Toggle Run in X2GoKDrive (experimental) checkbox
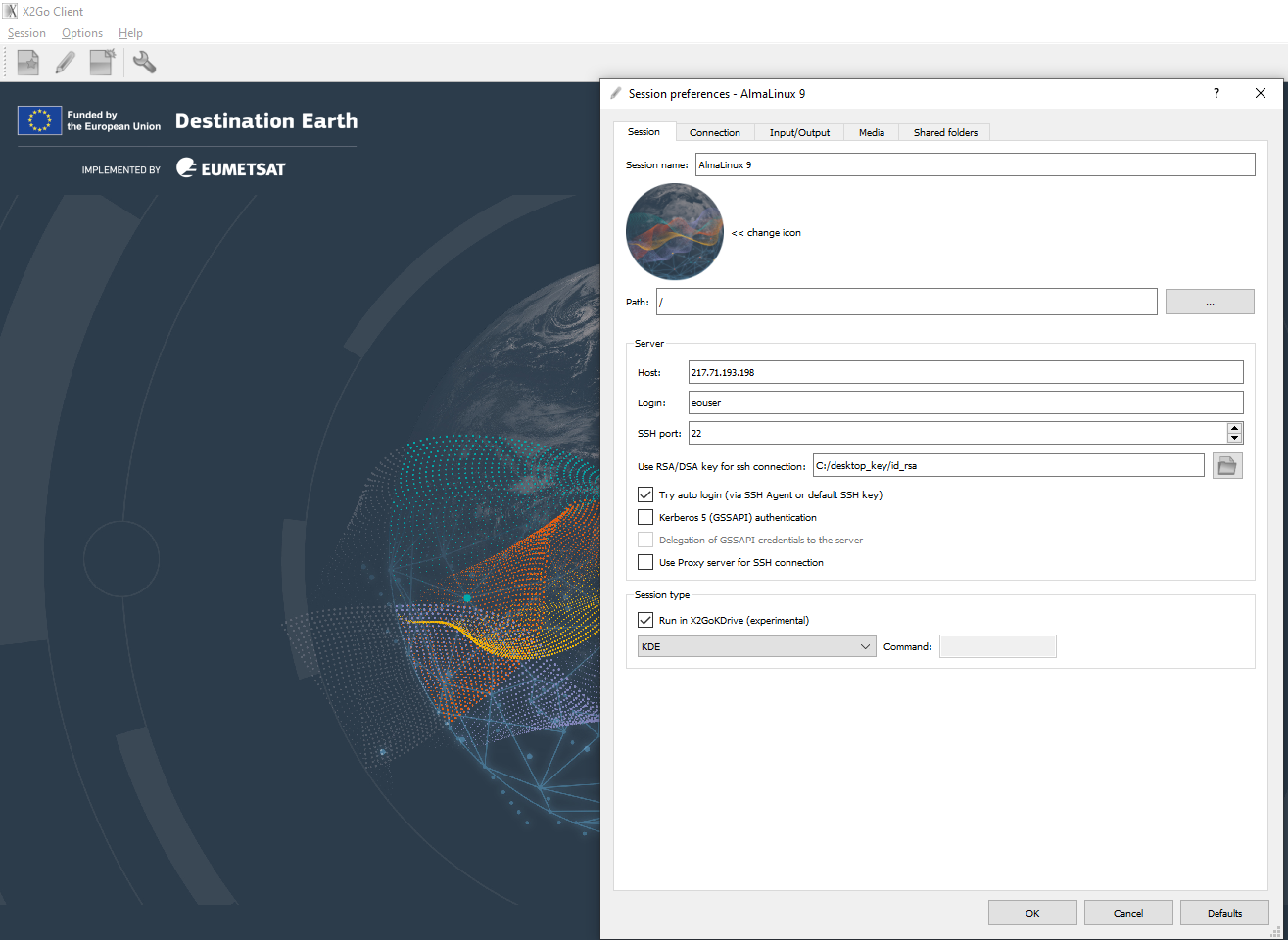Screen dimensions: 1288x940 645,620
